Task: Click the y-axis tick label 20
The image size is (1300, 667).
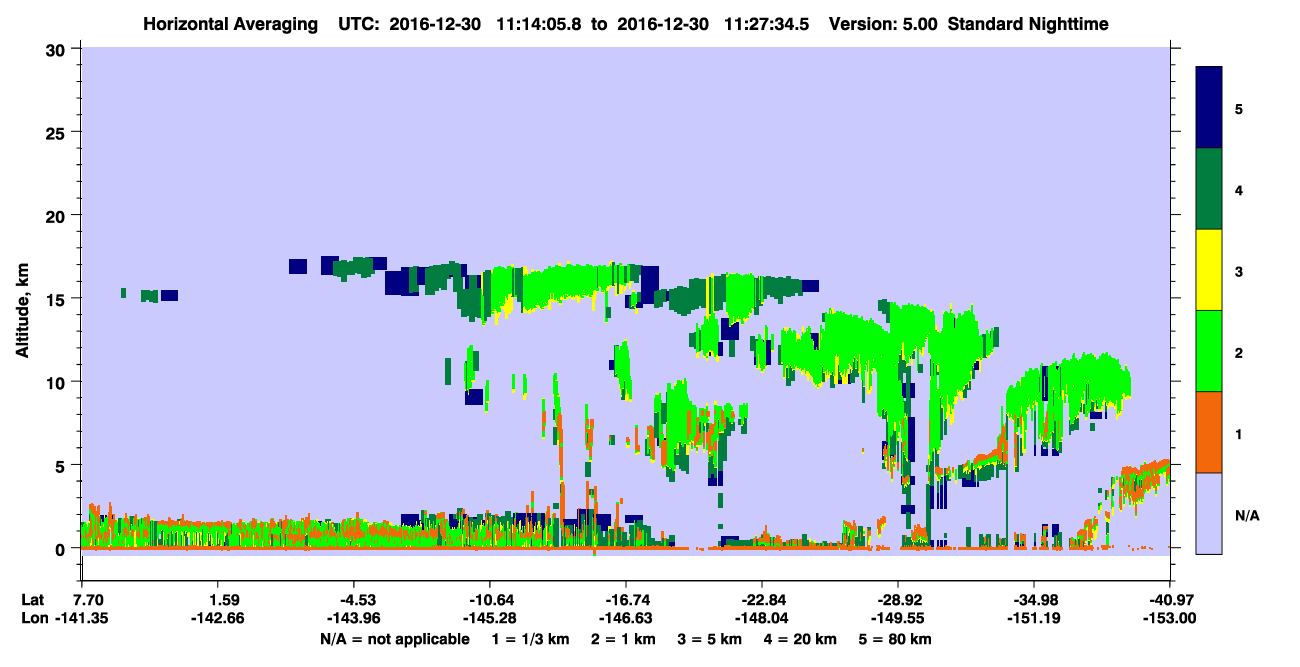Action: [x=58, y=215]
